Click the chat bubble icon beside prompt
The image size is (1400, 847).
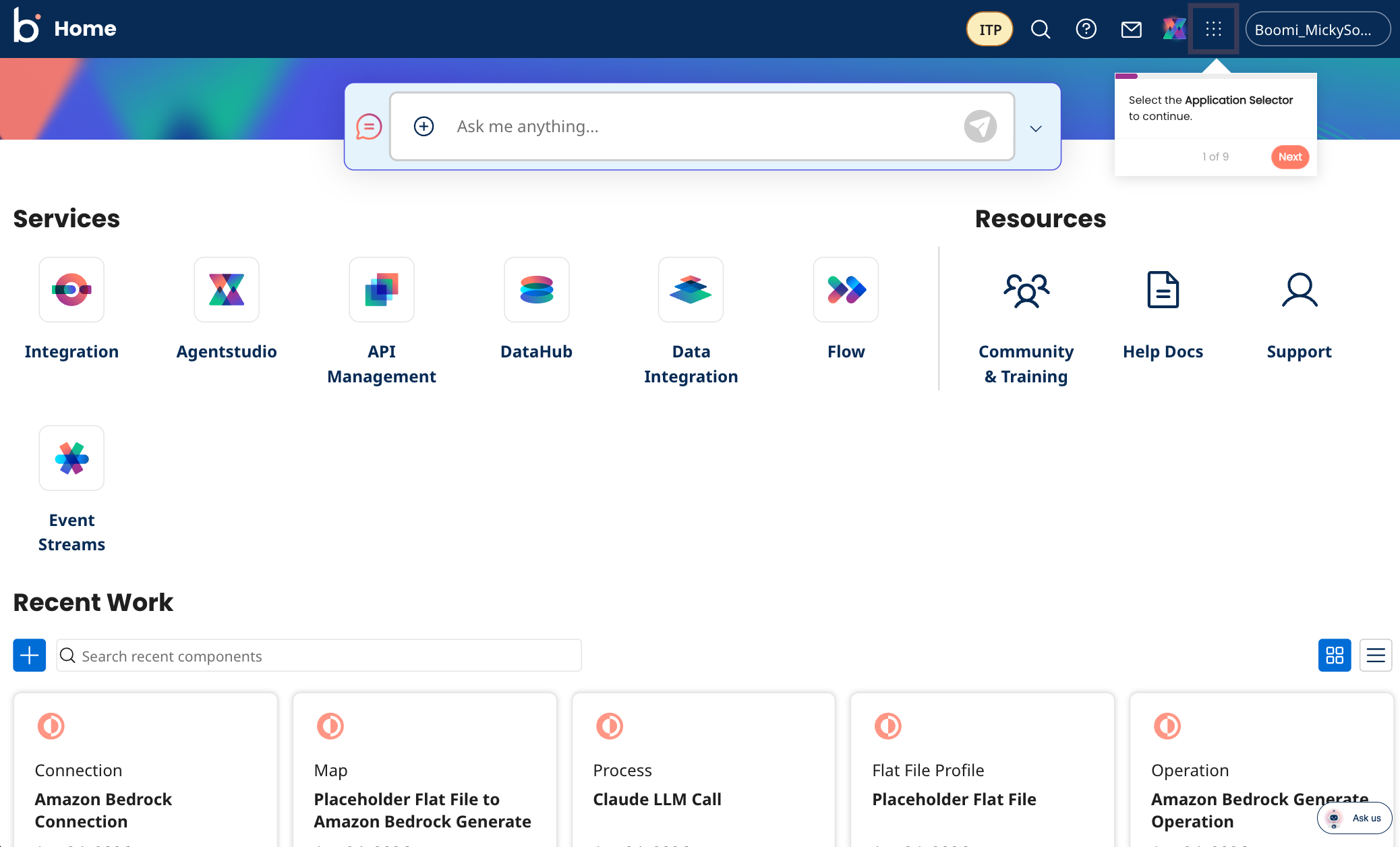click(369, 126)
